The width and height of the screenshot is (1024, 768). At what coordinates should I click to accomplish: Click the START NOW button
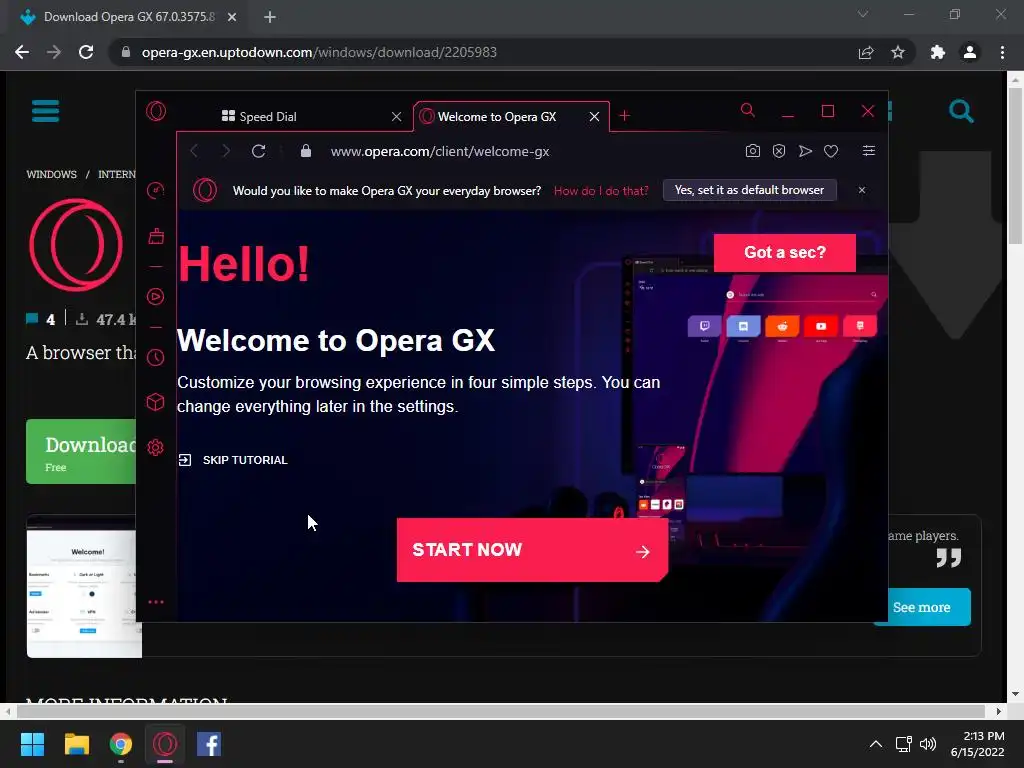pos(532,550)
